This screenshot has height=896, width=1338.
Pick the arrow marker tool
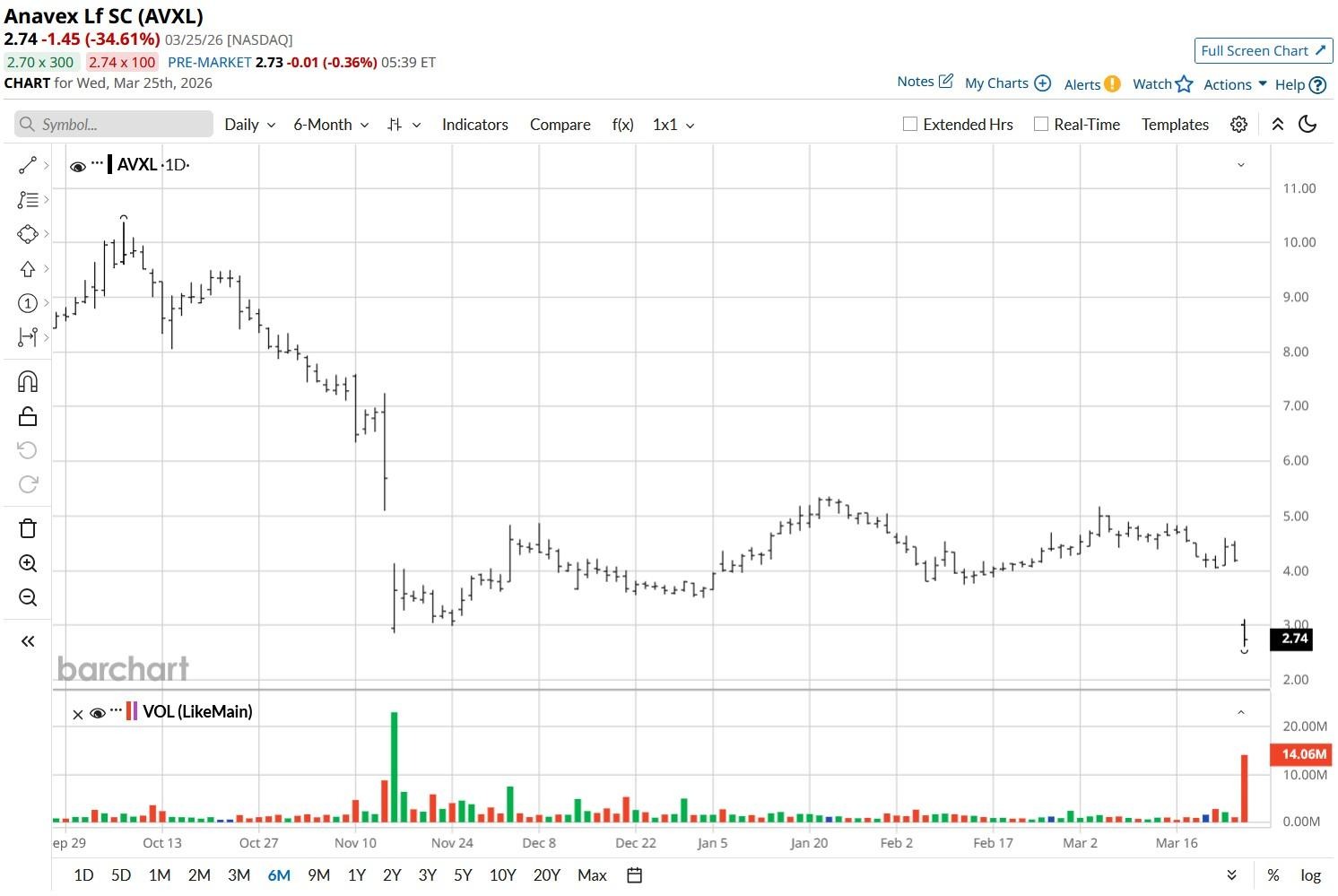click(28, 269)
